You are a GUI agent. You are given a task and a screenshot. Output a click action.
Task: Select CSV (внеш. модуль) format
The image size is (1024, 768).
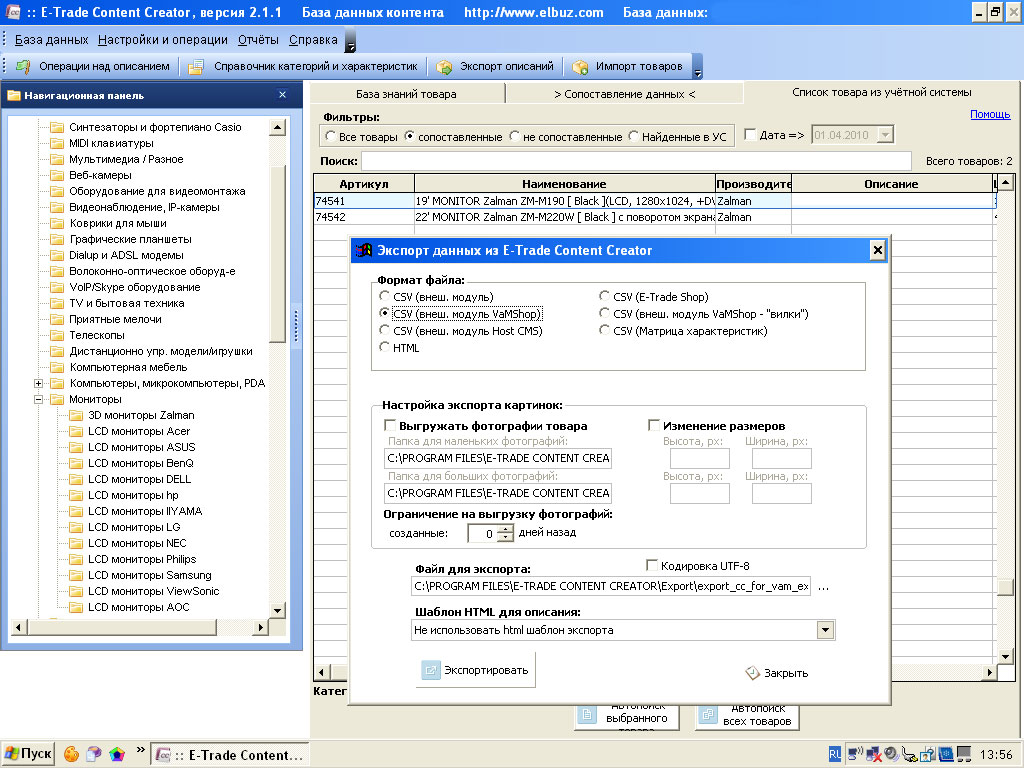coord(385,296)
